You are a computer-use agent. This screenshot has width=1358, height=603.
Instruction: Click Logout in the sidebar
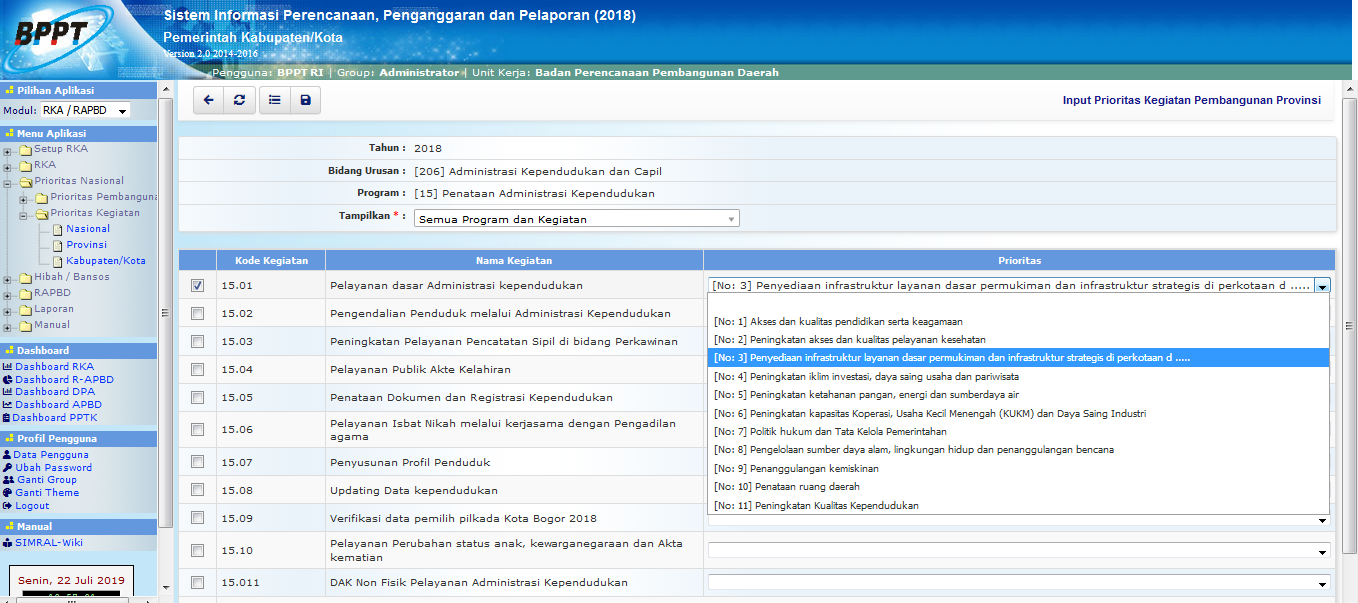point(32,506)
